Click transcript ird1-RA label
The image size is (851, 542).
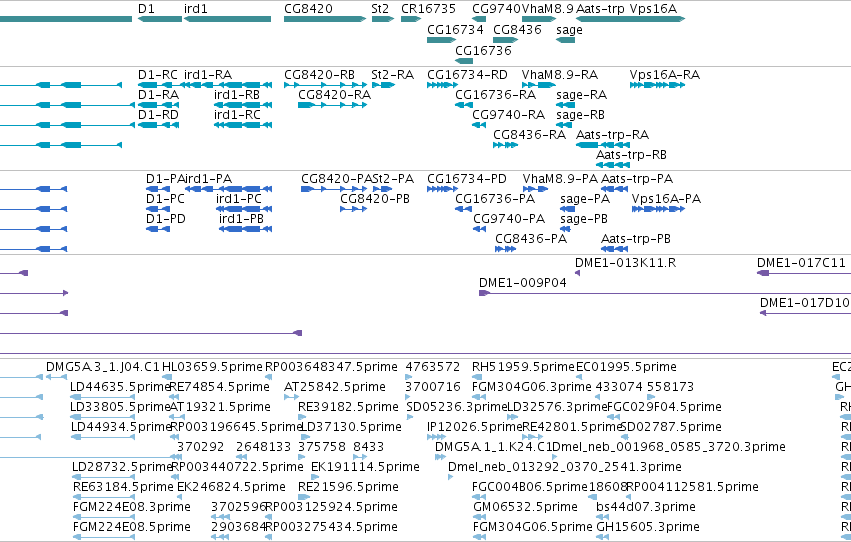208,74
